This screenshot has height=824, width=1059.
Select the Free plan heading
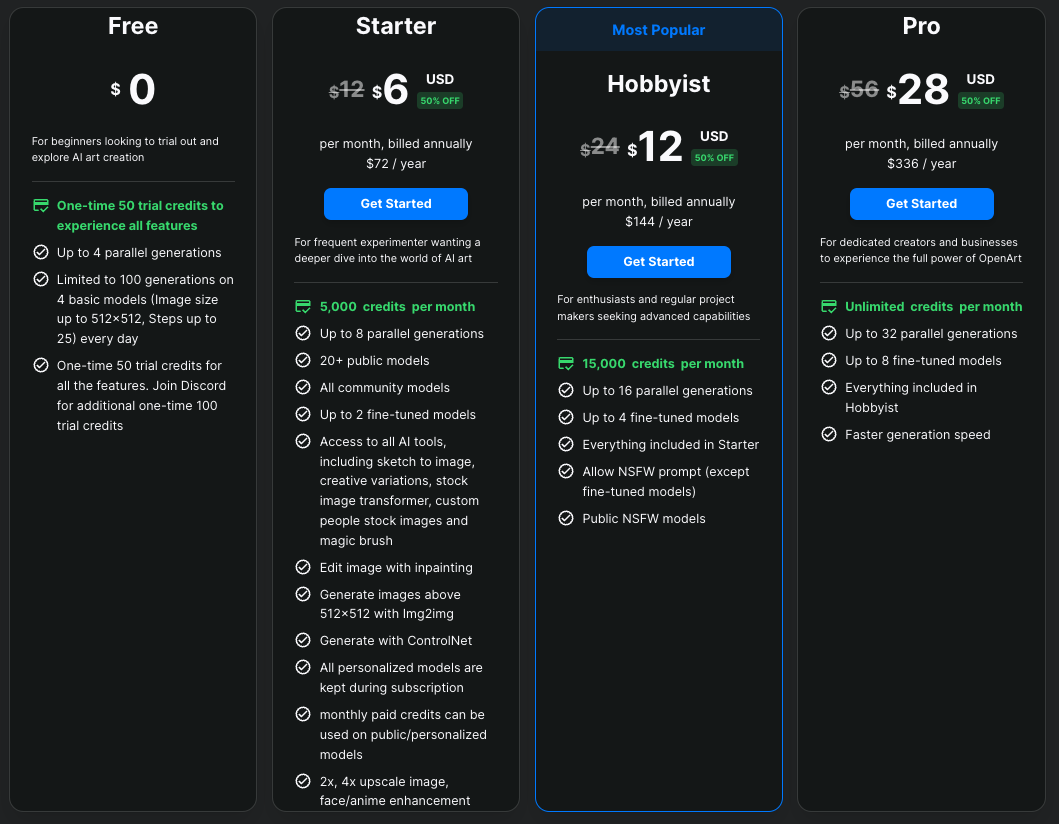[133, 26]
